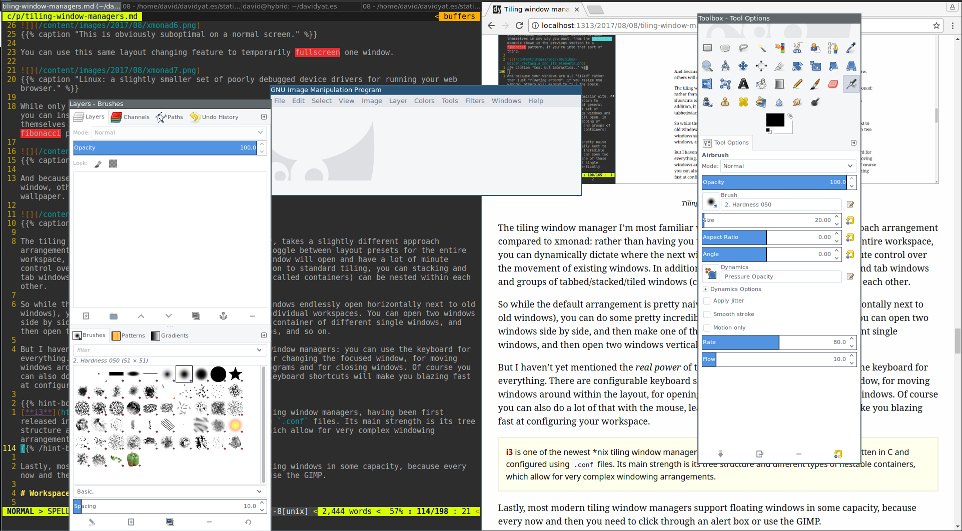Select the Eraser tool
The image size is (962, 531).
click(x=833, y=83)
